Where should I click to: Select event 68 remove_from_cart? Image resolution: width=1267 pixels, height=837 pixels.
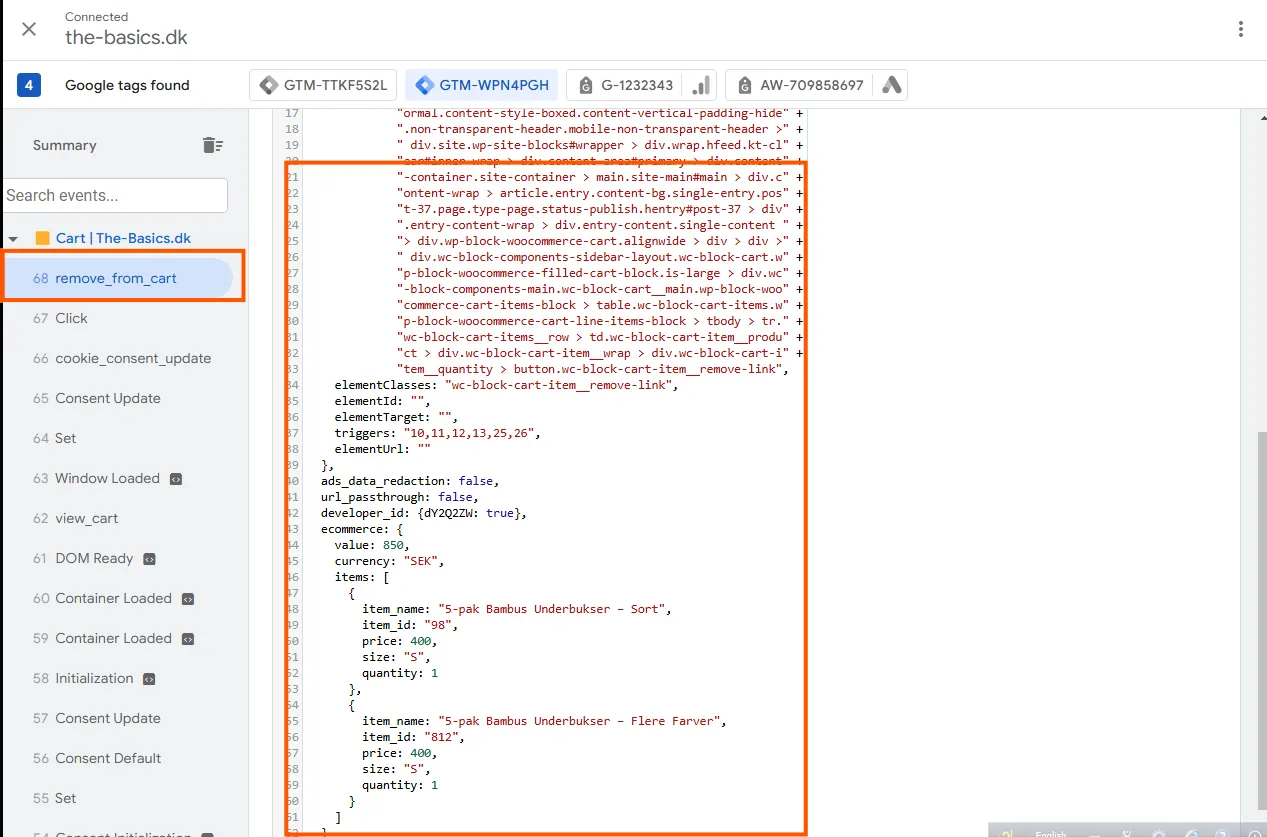pos(118,279)
